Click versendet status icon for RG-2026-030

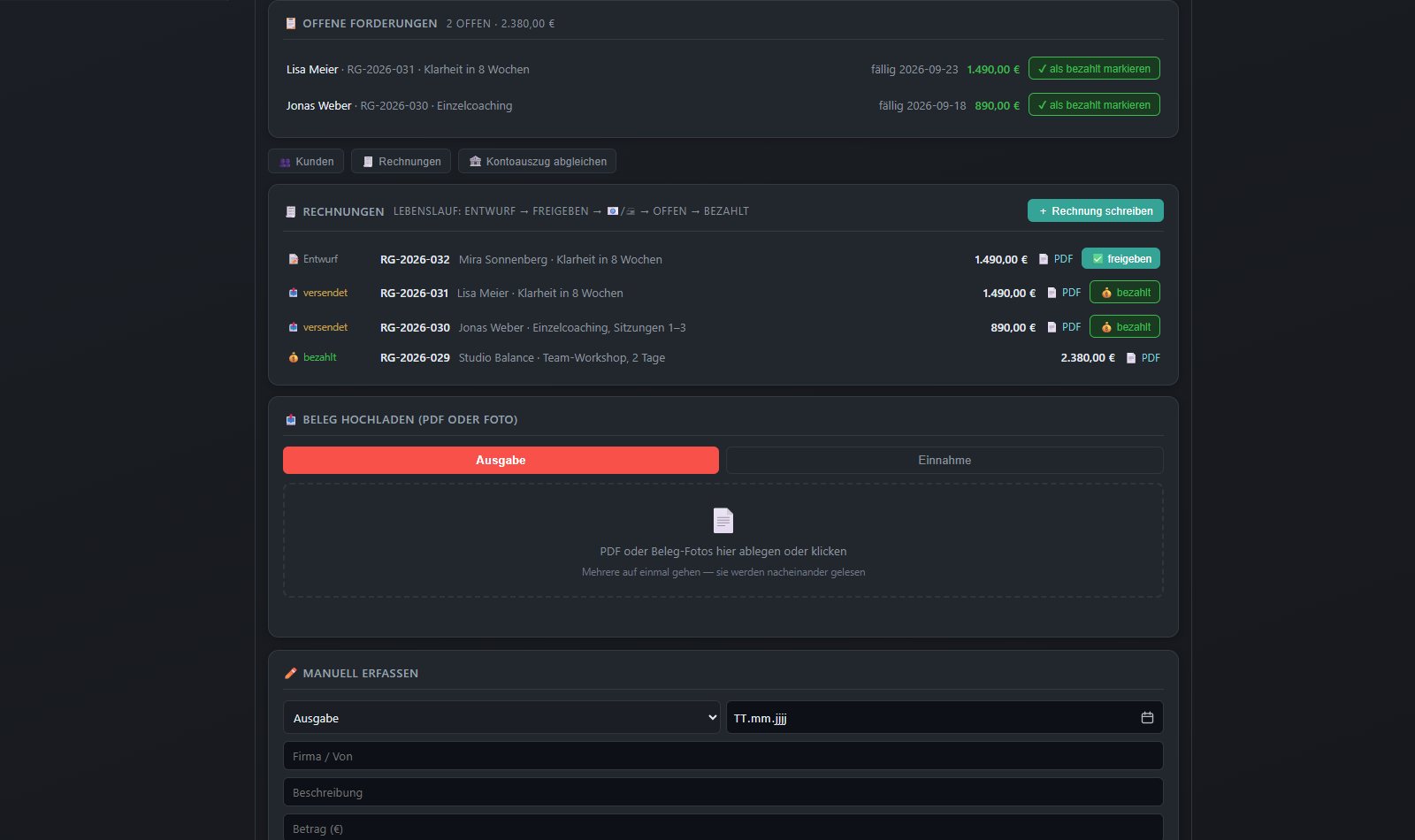coord(294,327)
